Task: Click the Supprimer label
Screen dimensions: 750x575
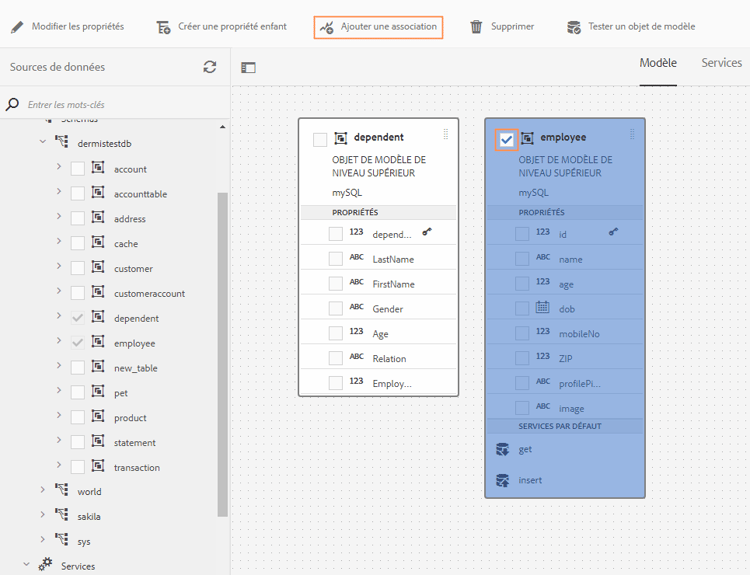Action: 512,27
